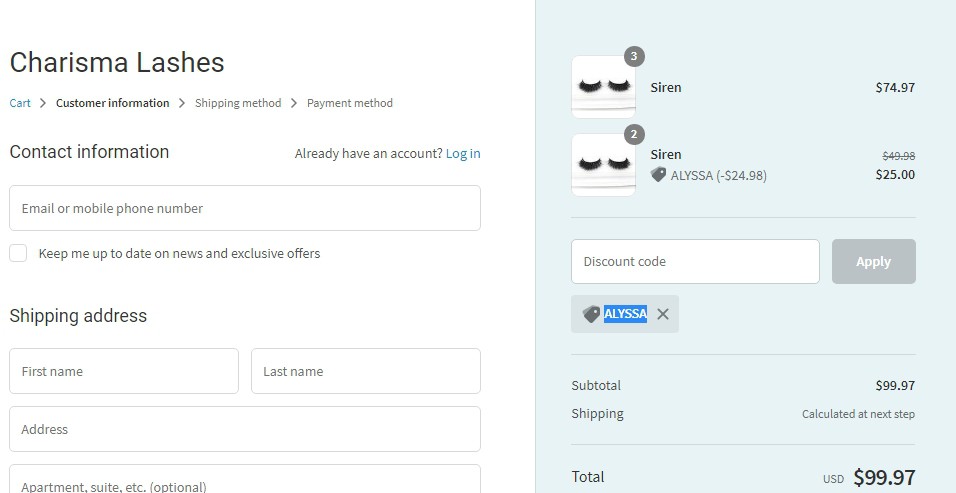Click the quantity badge showing 2

coord(634,134)
